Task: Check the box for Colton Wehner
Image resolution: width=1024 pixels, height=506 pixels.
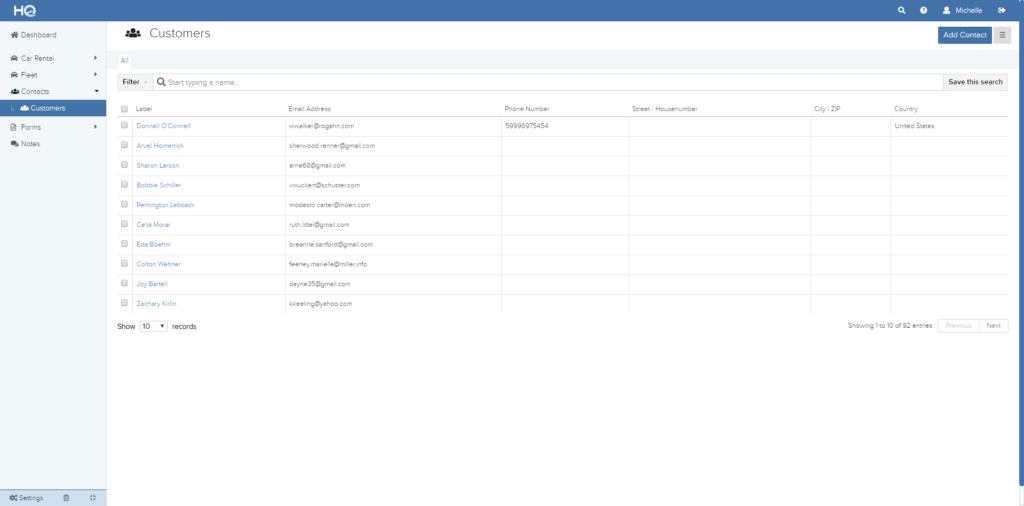Action: 124,263
